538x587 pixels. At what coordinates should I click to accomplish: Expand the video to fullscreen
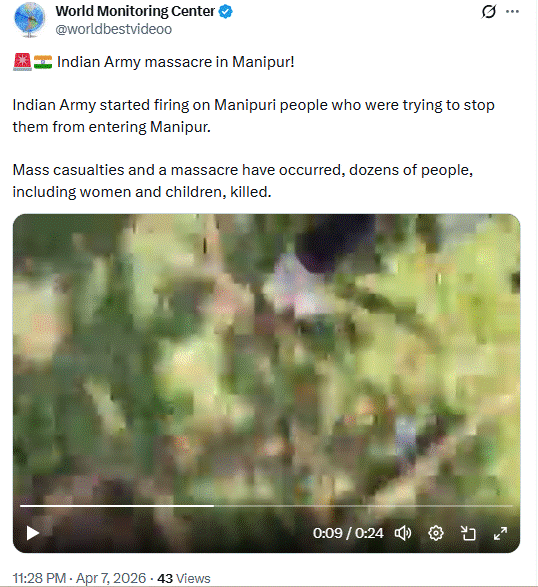point(500,533)
